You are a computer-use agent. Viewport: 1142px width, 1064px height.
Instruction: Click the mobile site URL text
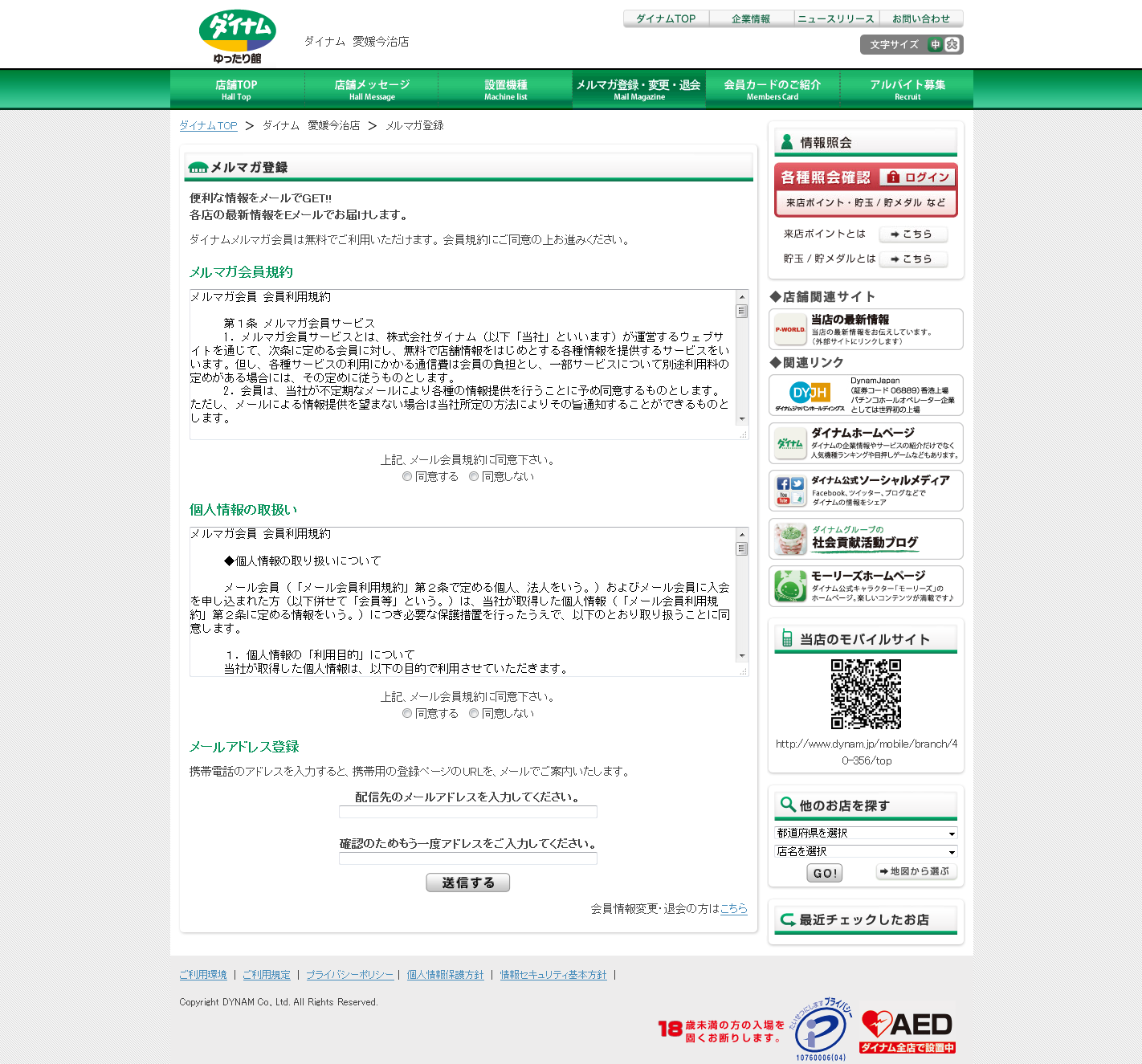867,752
